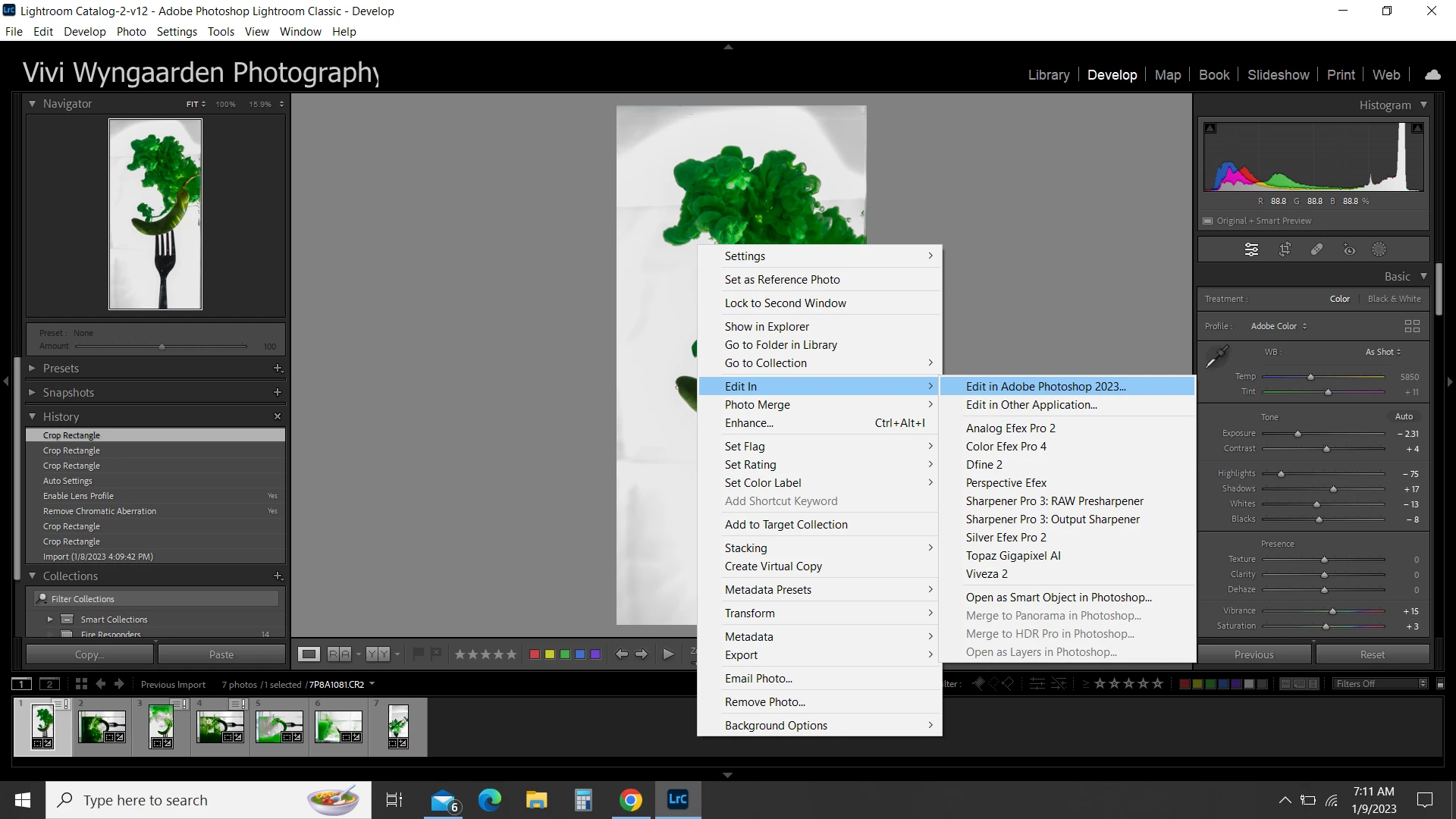Select the Crop Overlay tool icon

pos(1285,249)
